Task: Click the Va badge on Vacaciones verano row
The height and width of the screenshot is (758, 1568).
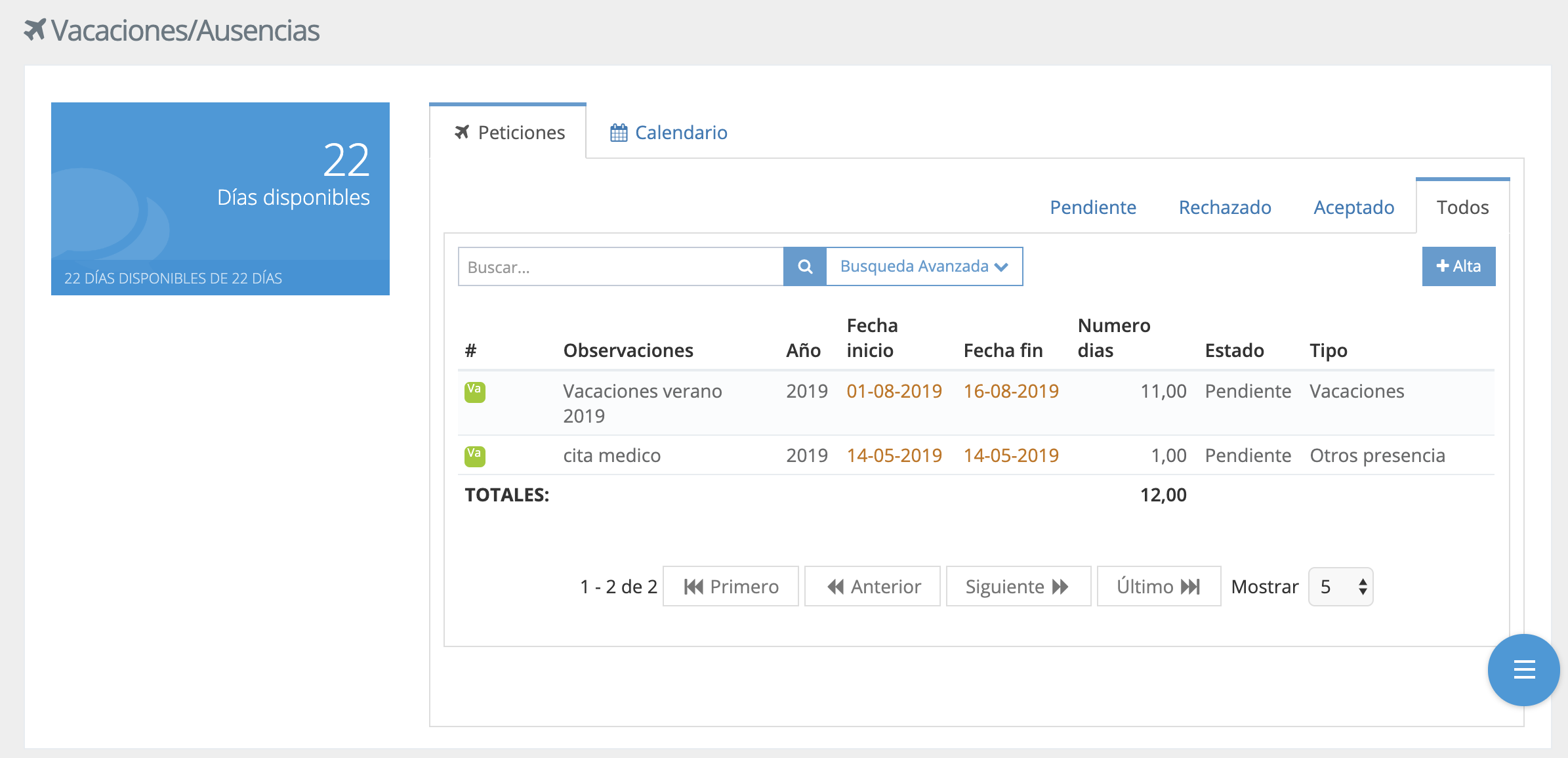Action: 474,392
